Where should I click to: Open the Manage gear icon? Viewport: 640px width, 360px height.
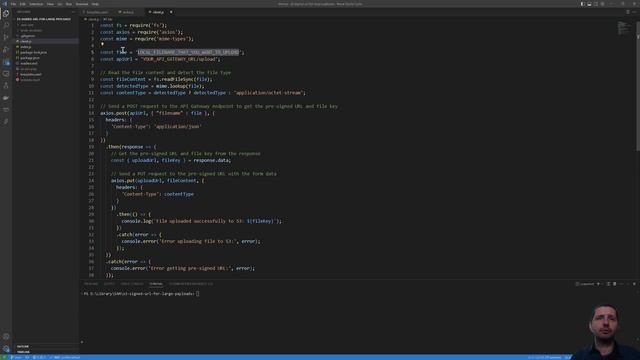pos(6,349)
